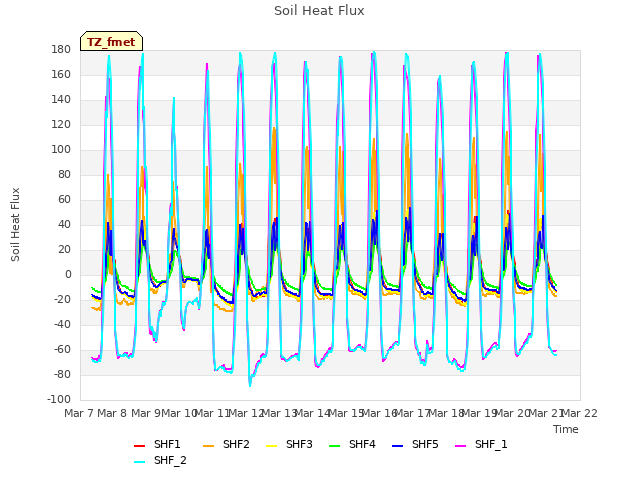The width and height of the screenshot is (640, 480).
Task: Click the yellow SHF3 legend swatch
Action: pyautogui.click(x=271, y=446)
